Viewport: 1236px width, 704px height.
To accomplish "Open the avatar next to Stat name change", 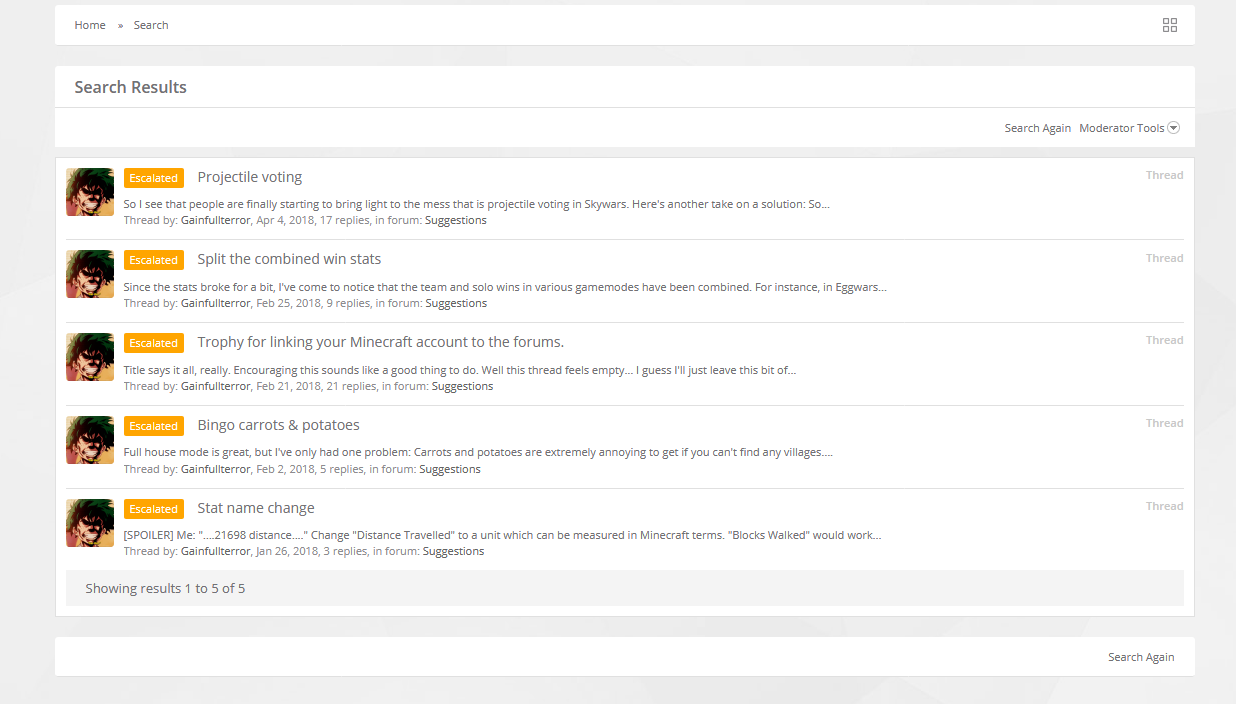I will (x=90, y=523).
